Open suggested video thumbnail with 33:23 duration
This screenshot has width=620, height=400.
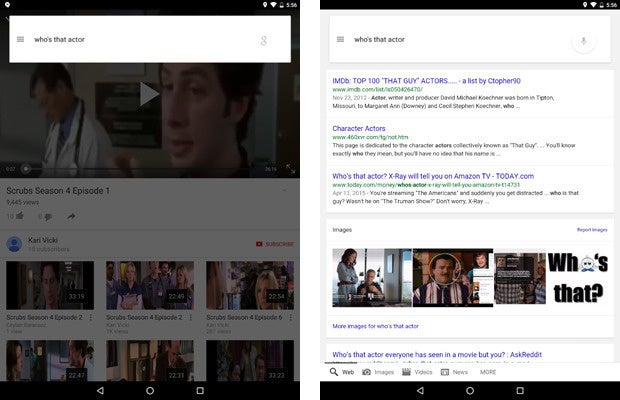250,360
